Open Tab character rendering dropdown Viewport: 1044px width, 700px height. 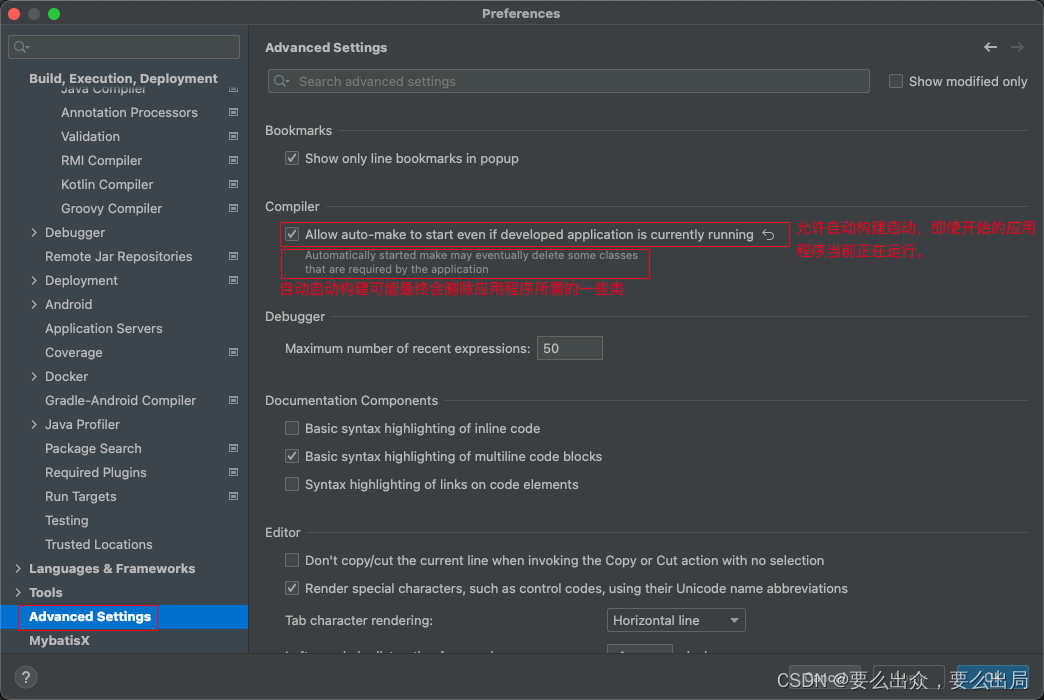click(x=676, y=620)
